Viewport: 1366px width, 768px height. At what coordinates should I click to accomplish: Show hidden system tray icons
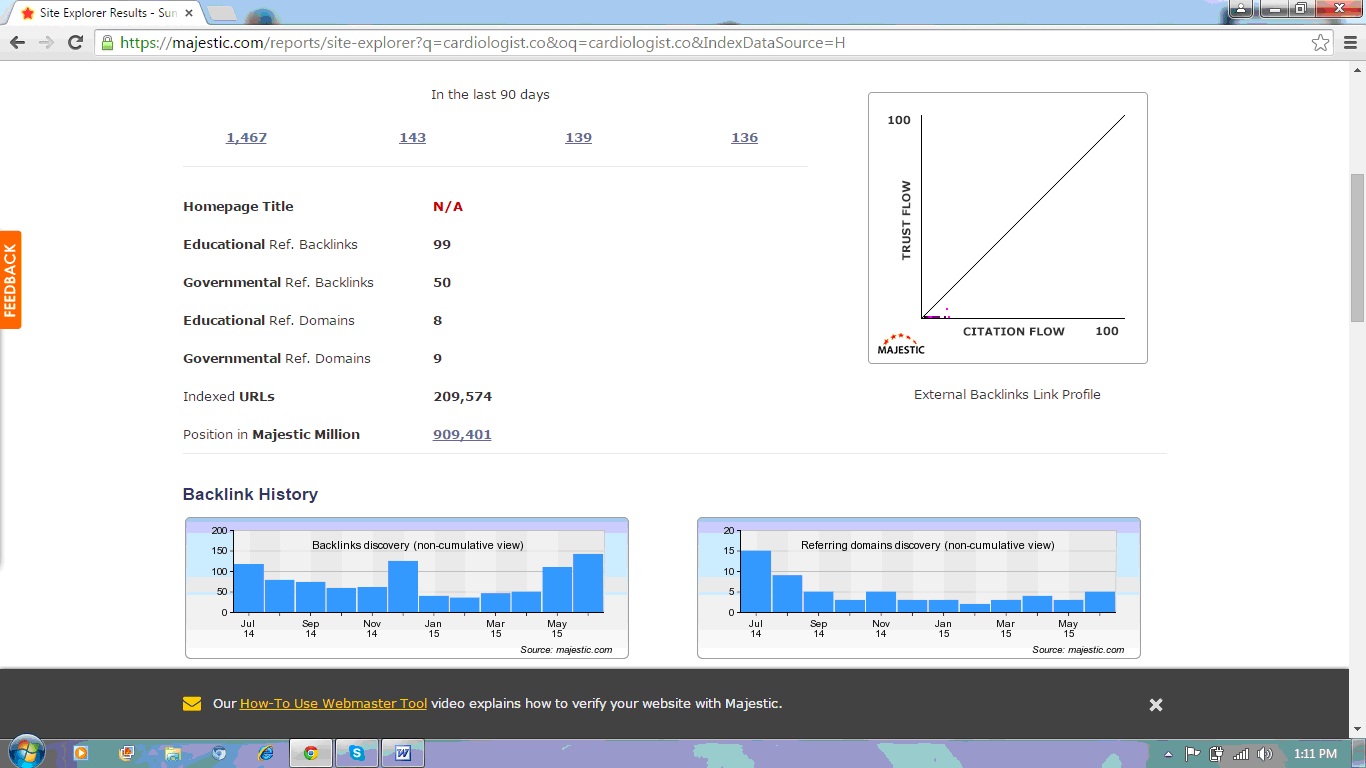click(x=1168, y=754)
